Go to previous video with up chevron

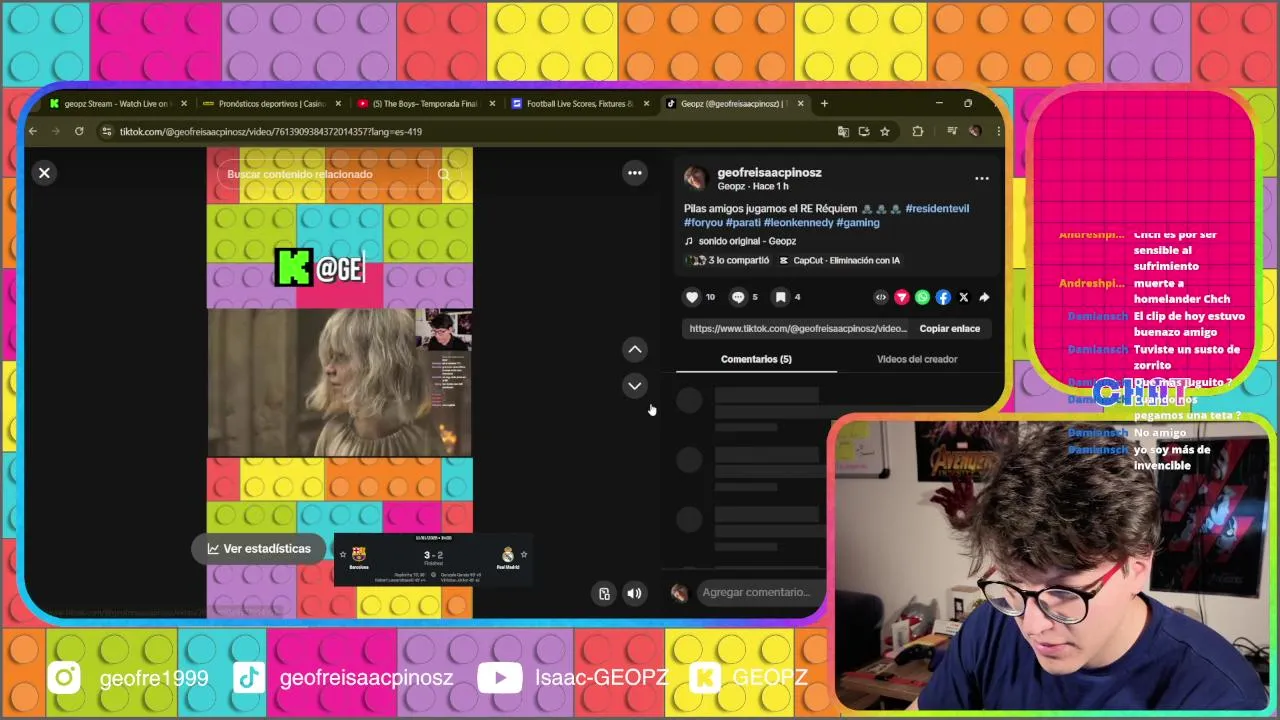(x=634, y=349)
